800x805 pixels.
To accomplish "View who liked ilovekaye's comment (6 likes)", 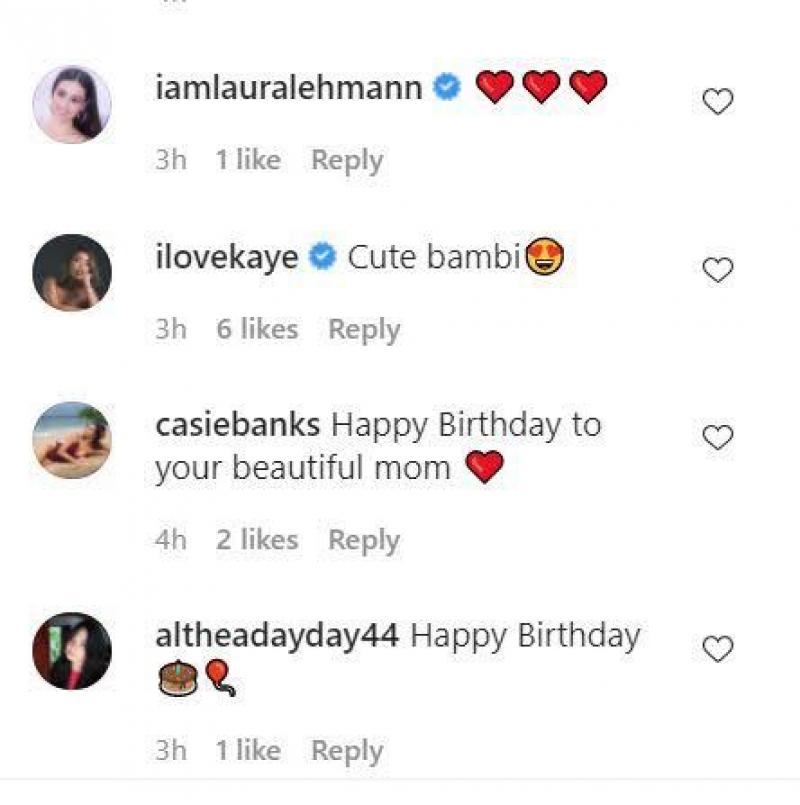I will tap(257, 329).
